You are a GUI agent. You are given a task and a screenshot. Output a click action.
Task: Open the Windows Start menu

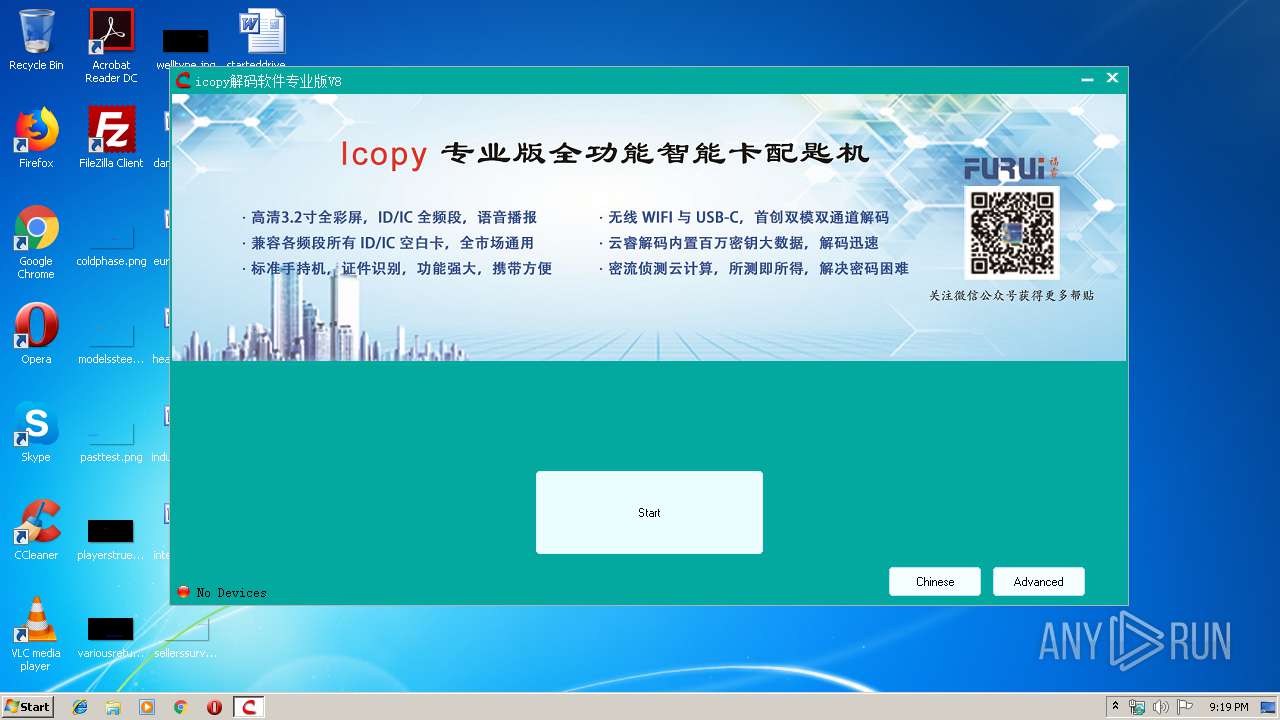pos(28,706)
